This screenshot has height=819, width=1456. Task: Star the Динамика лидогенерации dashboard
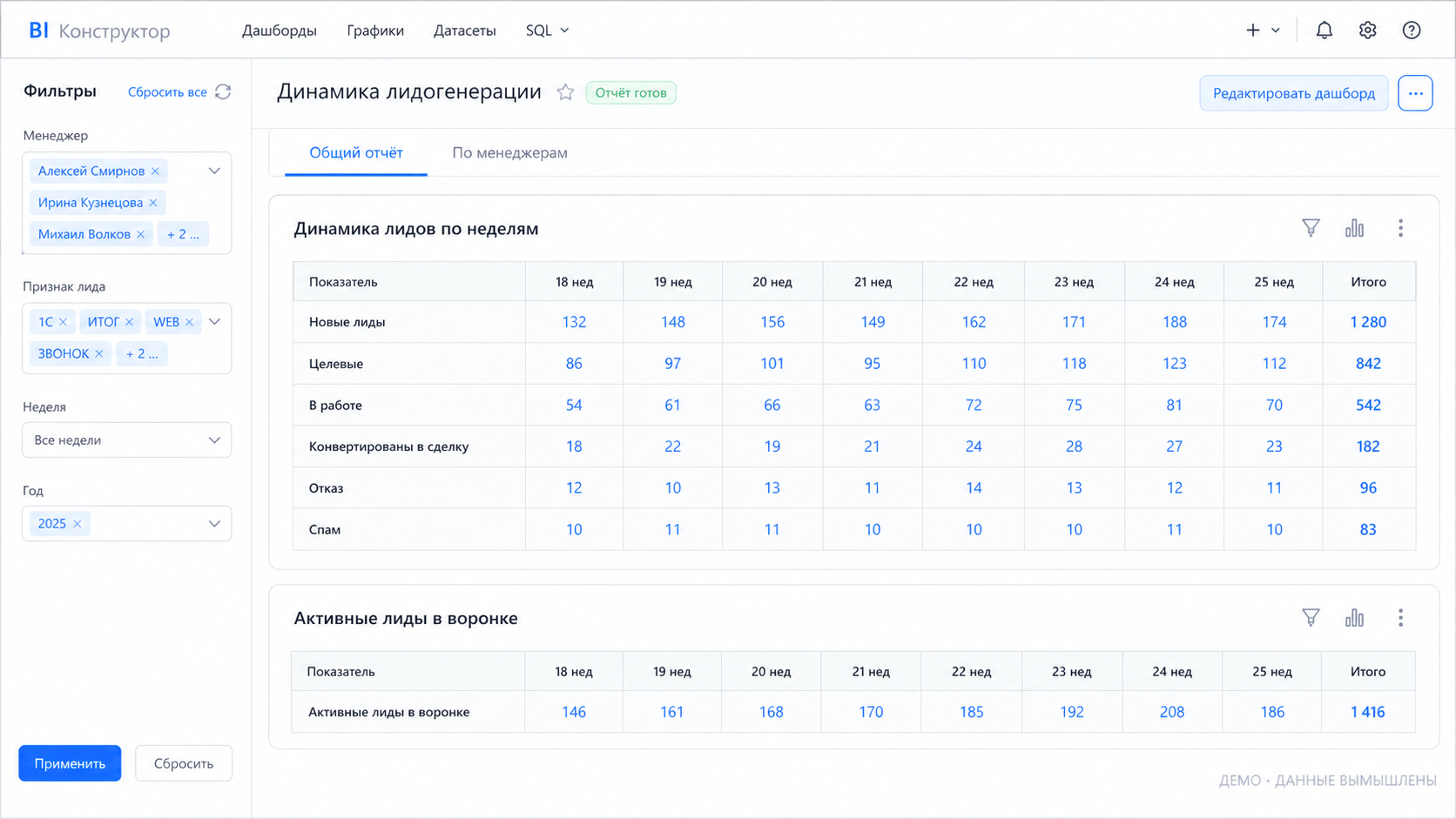point(565,92)
